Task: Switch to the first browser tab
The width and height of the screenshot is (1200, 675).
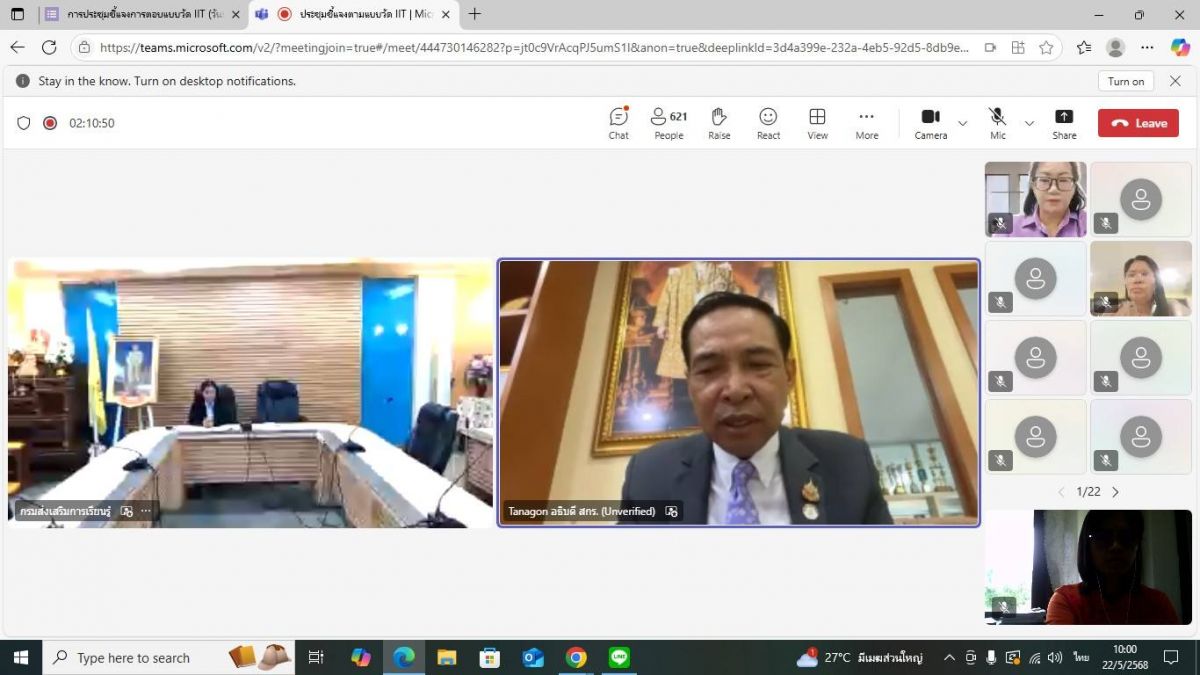Action: point(140,14)
